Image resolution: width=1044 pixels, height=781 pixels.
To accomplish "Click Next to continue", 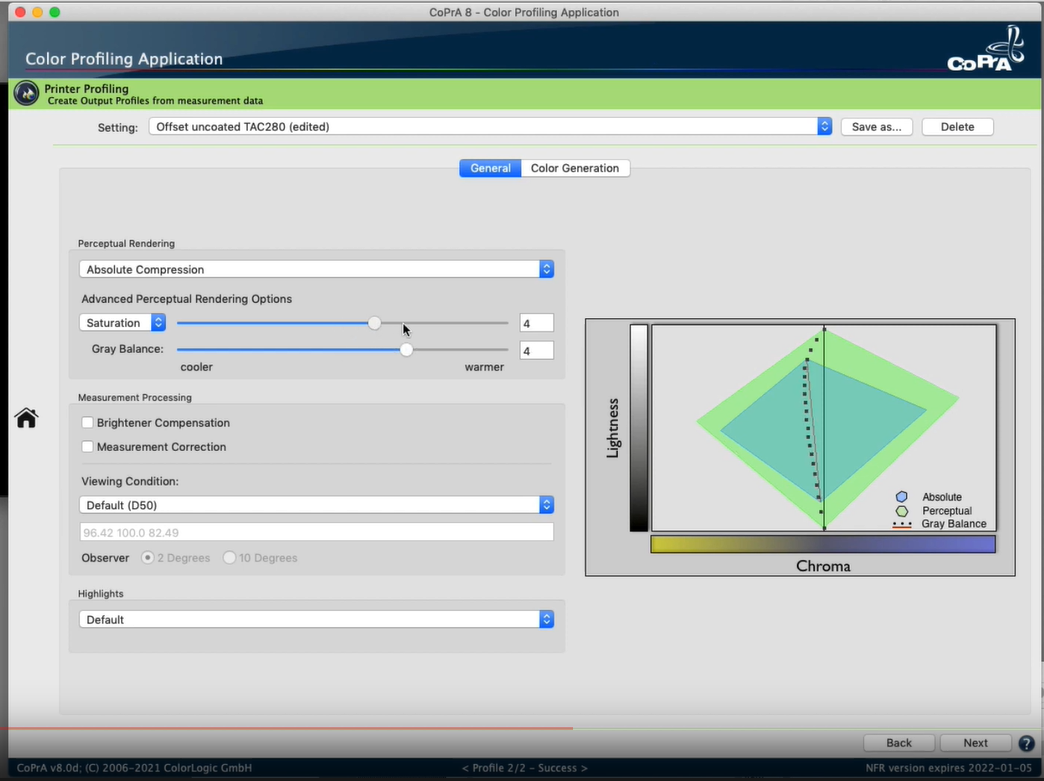I will (x=975, y=743).
